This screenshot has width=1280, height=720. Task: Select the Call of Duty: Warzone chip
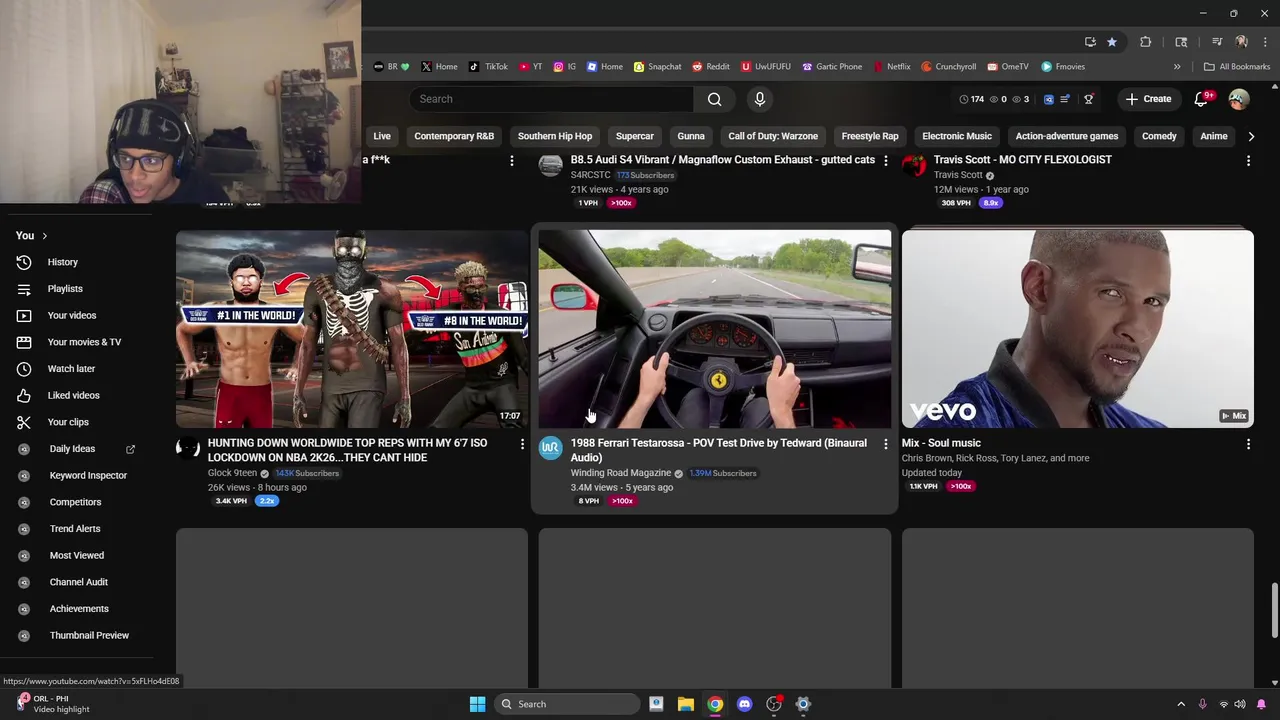coord(773,136)
